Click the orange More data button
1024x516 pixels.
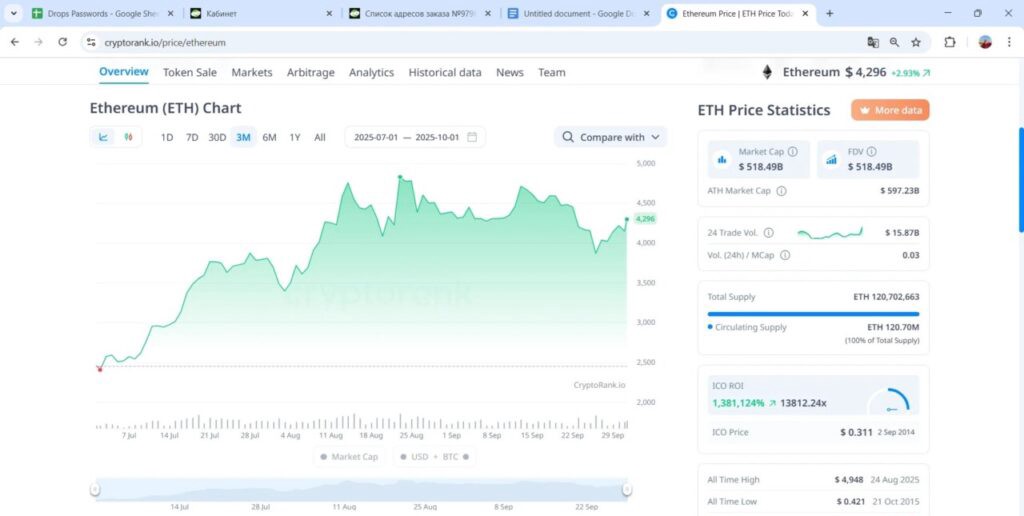890,110
